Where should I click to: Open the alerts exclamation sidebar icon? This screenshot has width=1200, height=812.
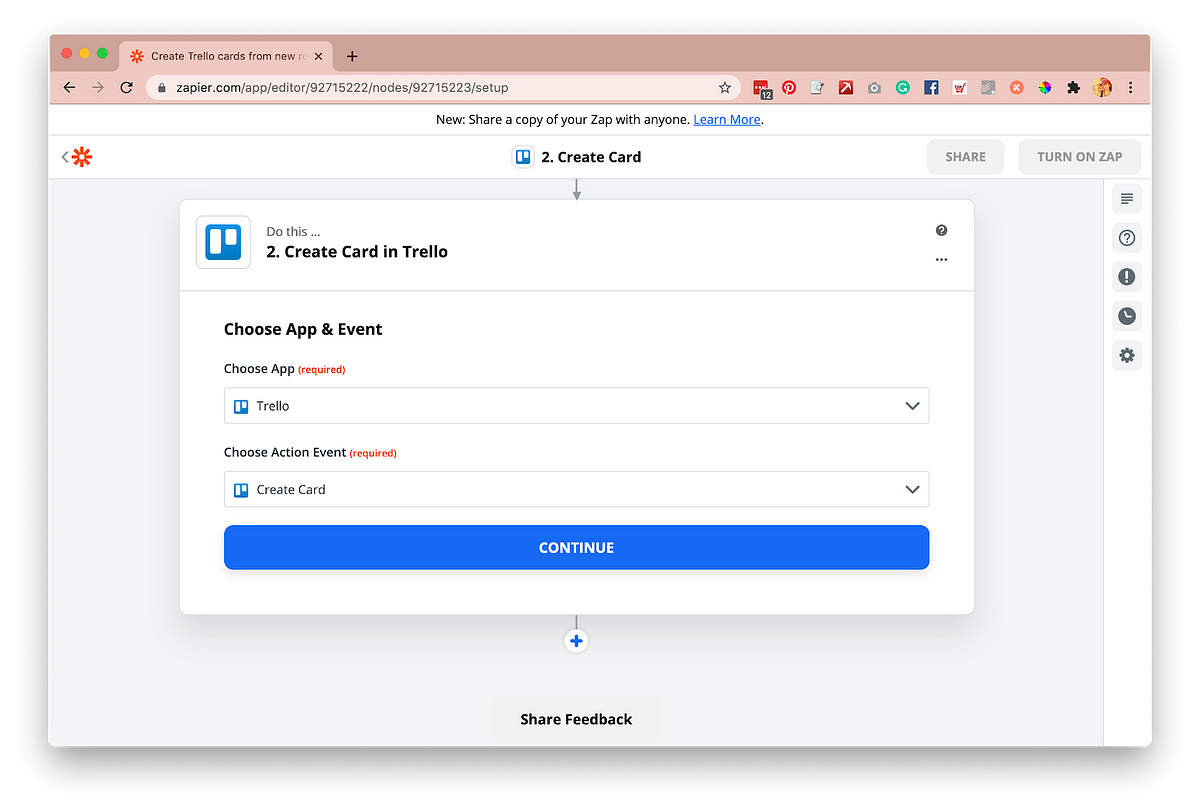[1127, 277]
